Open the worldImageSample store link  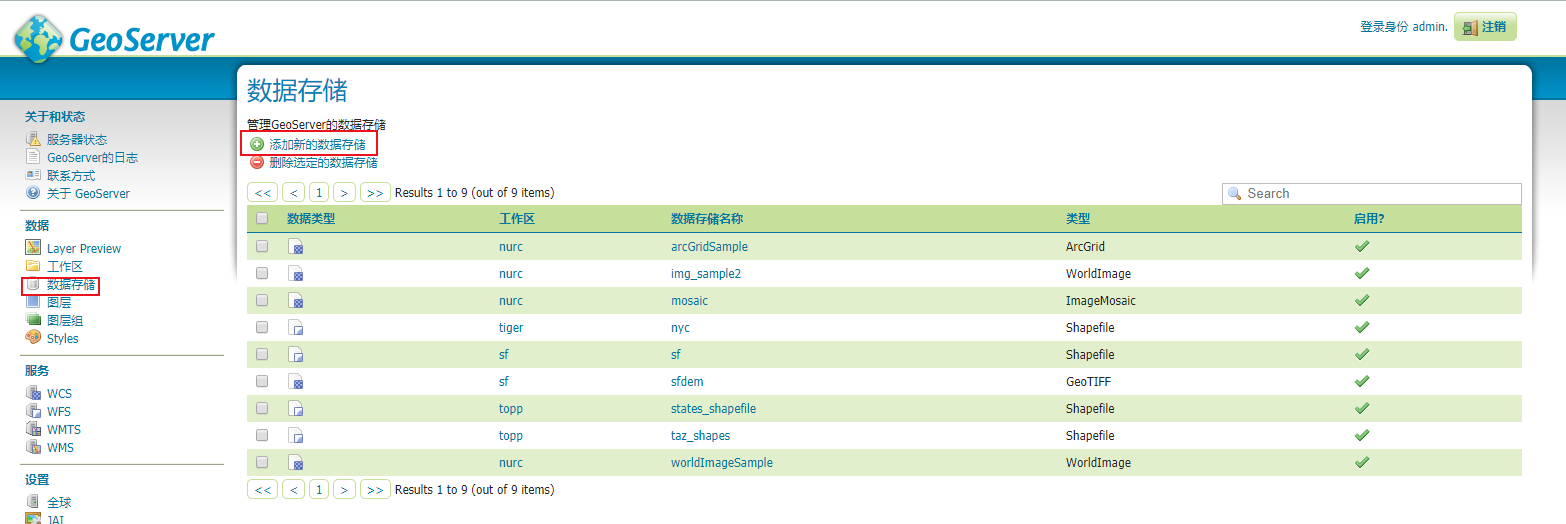[722, 462]
